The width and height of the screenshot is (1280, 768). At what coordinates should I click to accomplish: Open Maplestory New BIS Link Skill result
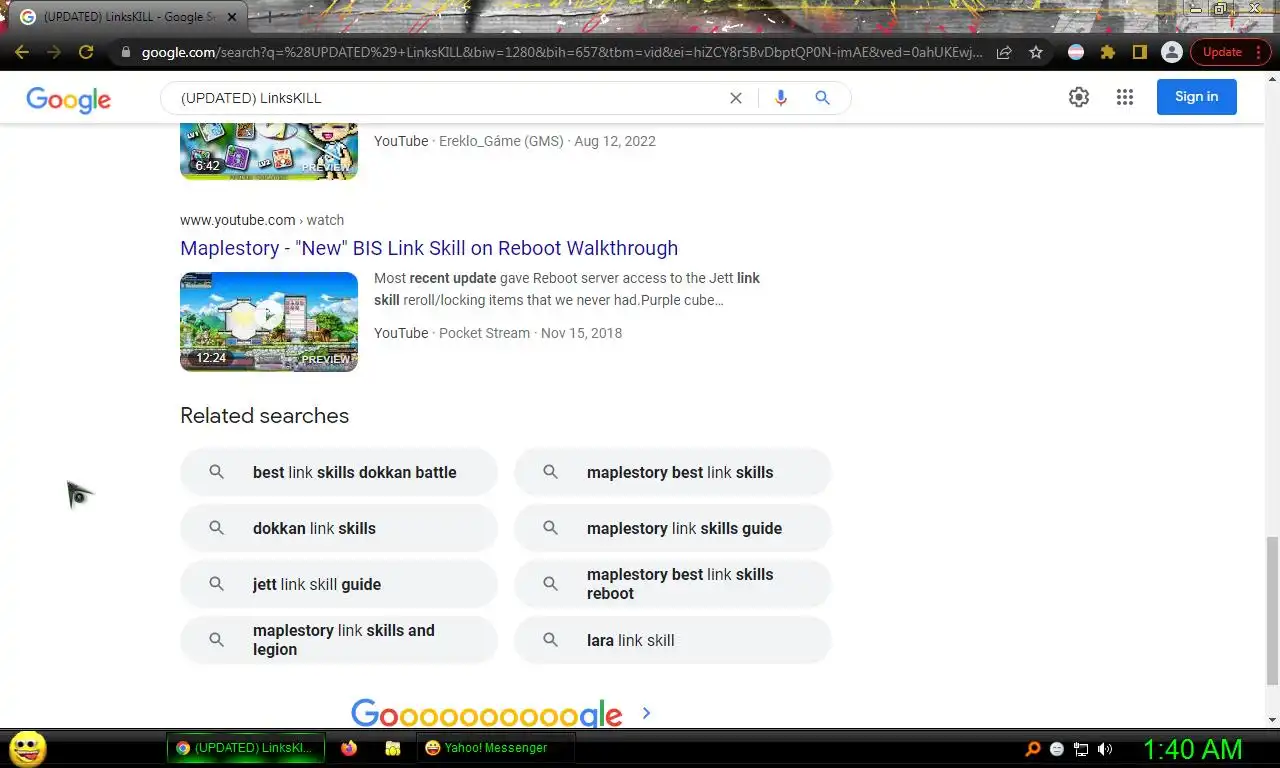point(429,248)
